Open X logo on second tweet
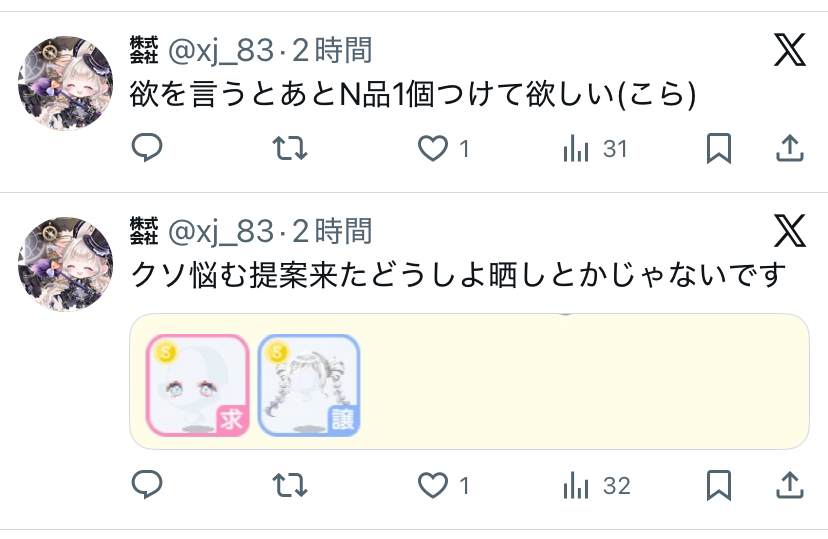828x539 pixels. click(789, 231)
